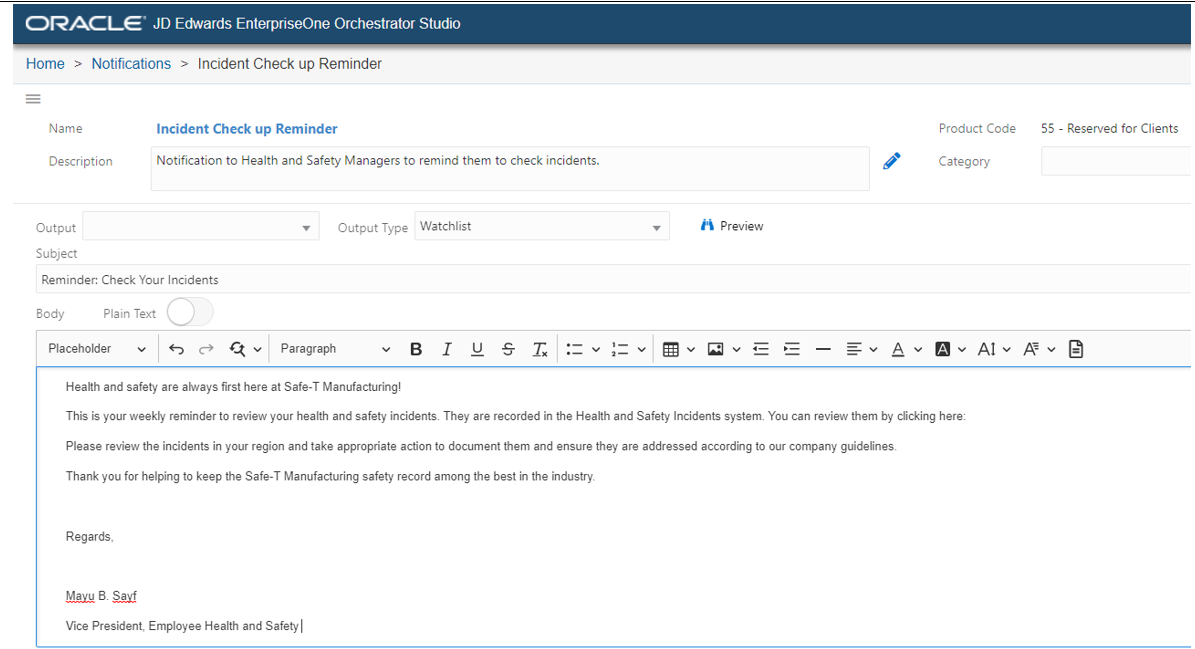Image resolution: width=1195 pixels, height=649 pixels.
Task: Click the font size icon
Action: point(987,349)
